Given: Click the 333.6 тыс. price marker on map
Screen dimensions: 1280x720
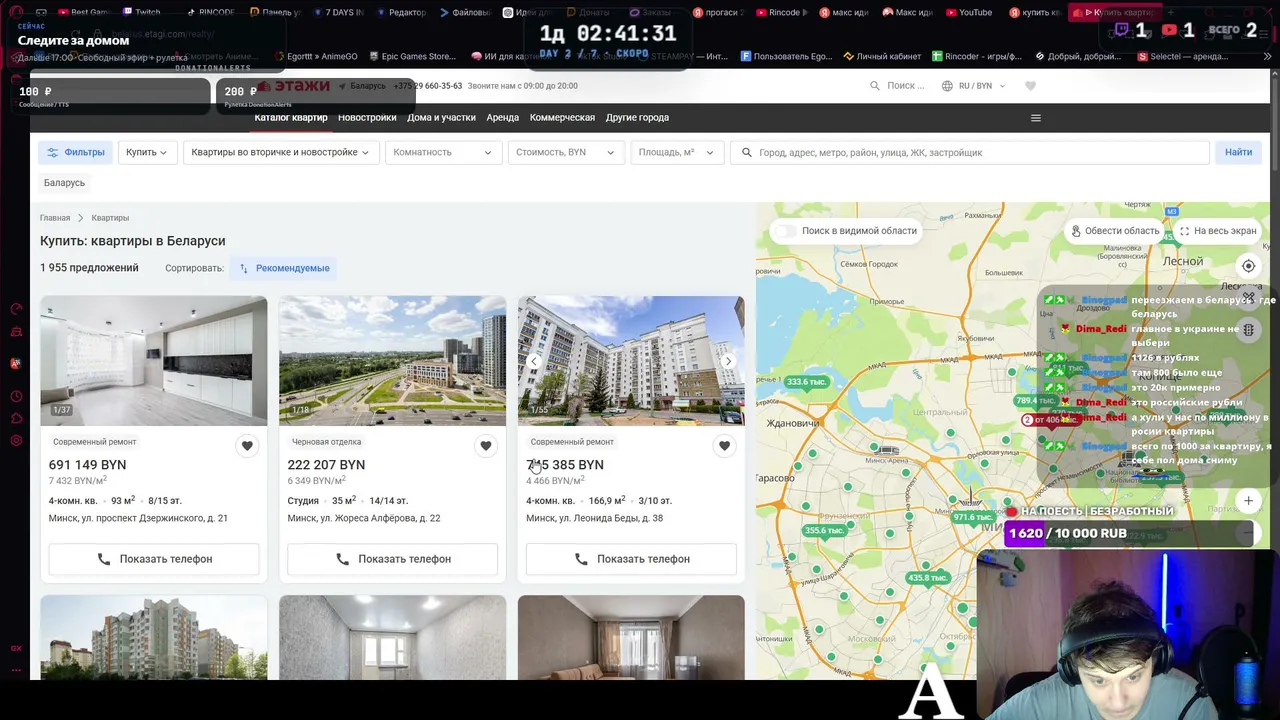Looking at the screenshot, I should click(x=807, y=382).
